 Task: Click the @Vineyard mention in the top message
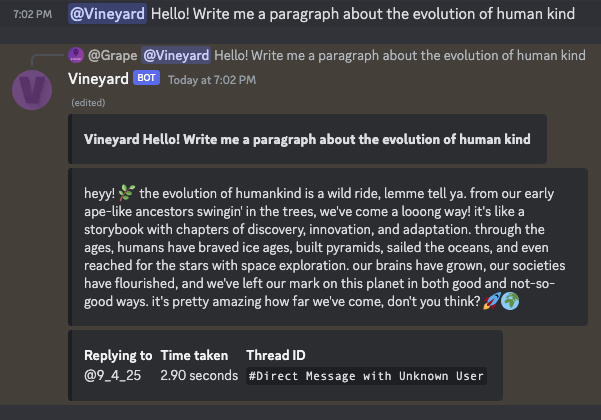(107, 15)
